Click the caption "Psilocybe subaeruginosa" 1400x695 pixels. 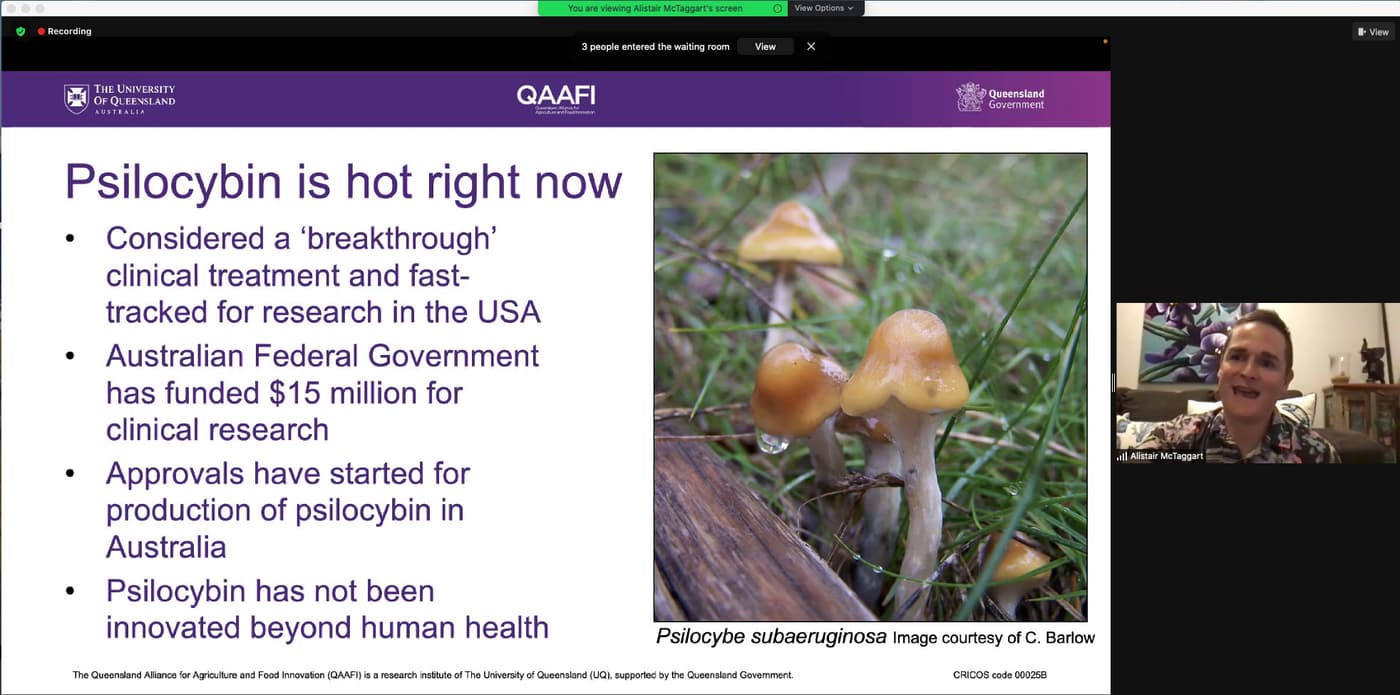coord(771,636)
